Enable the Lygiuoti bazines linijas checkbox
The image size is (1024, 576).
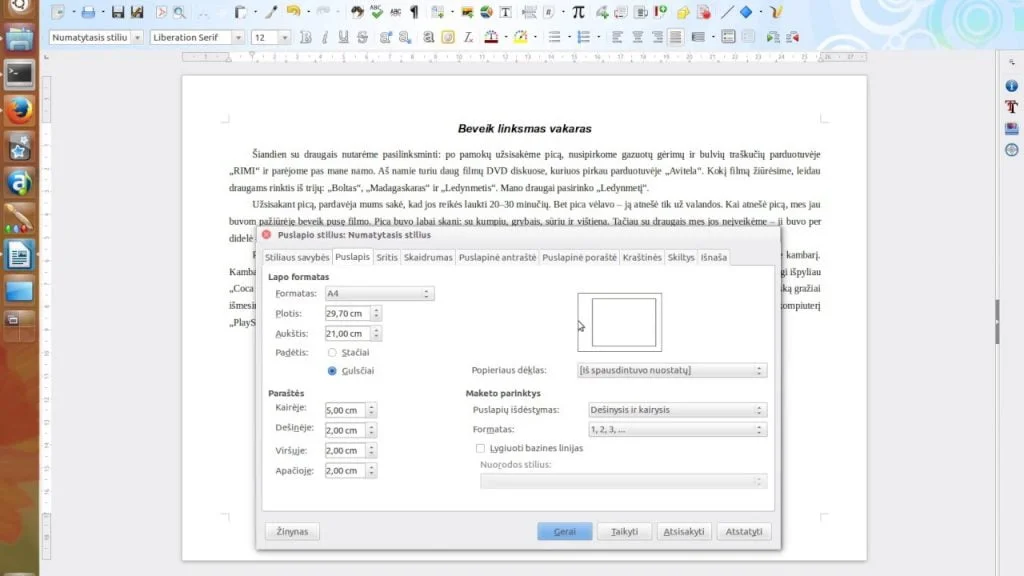(x=480, y=448)
